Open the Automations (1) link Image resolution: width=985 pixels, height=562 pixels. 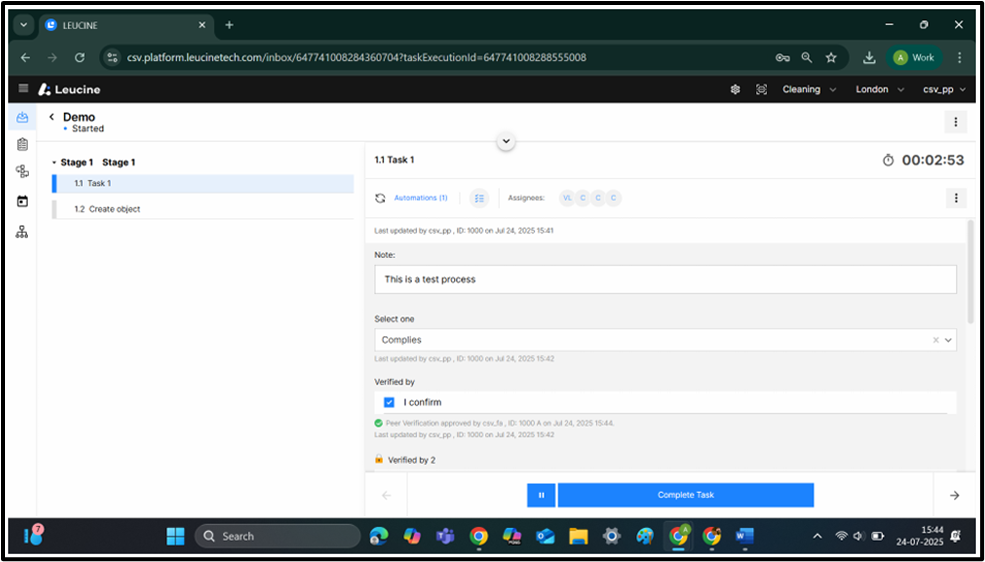[x=420, y=198]
